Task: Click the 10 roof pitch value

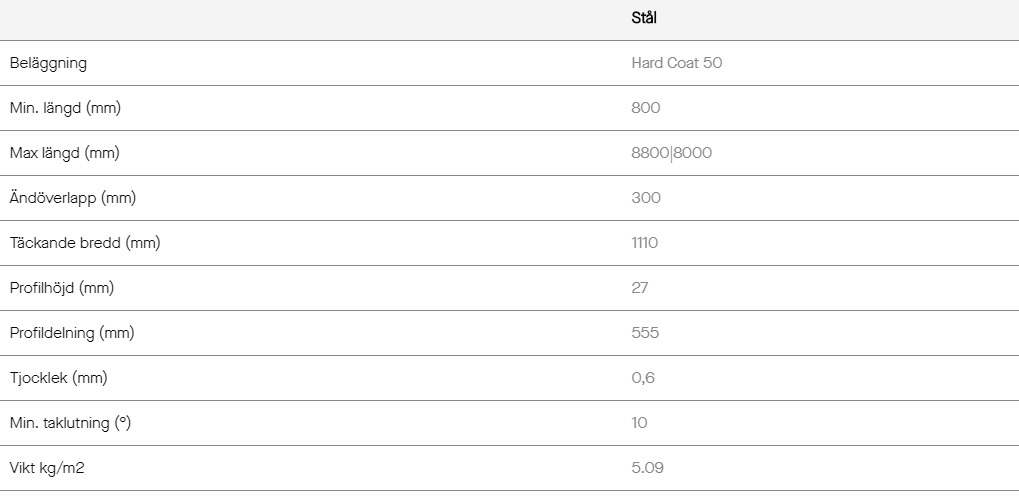Action: [639, 423]
